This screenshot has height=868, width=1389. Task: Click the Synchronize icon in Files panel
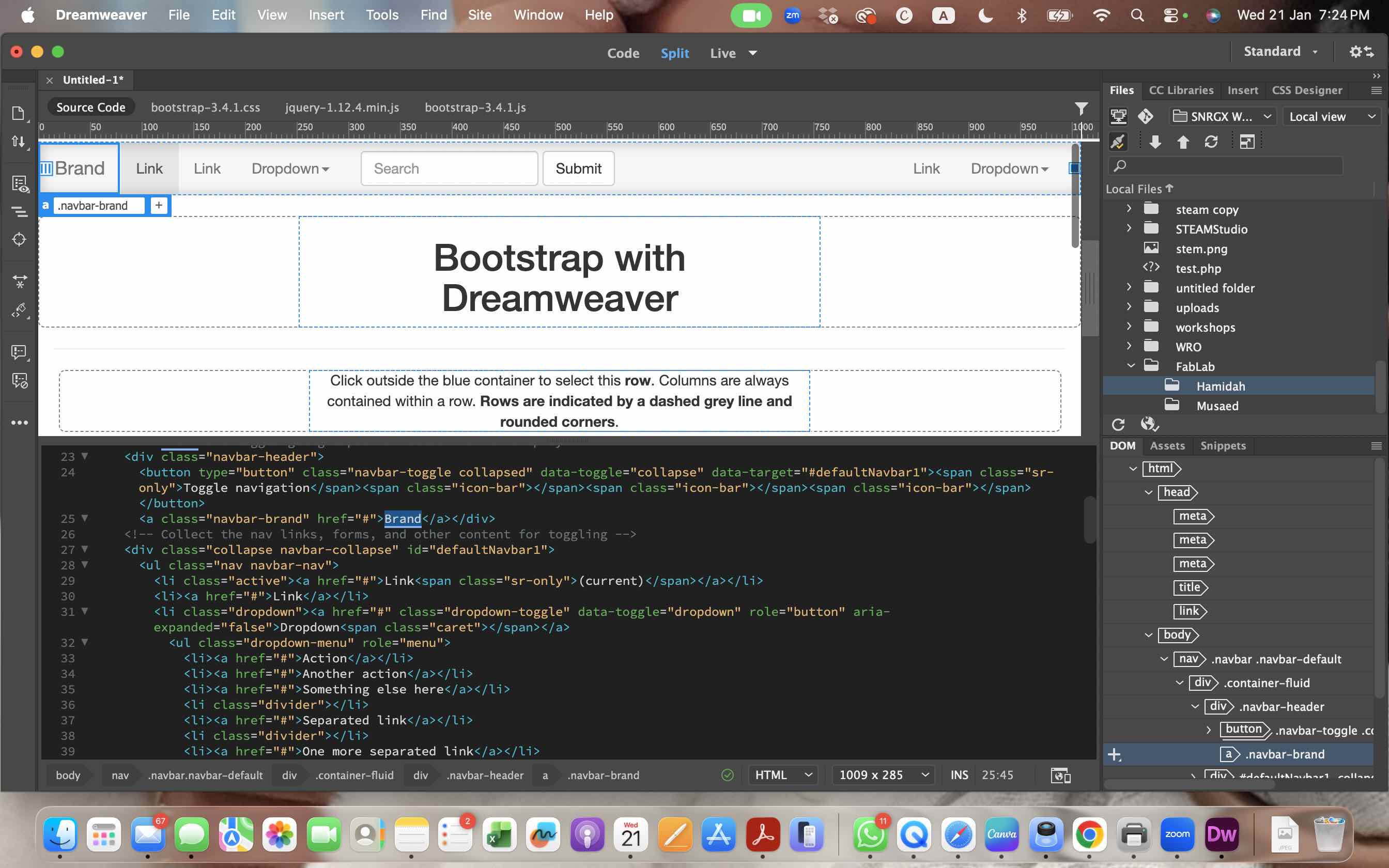(x=1211, y=142)
